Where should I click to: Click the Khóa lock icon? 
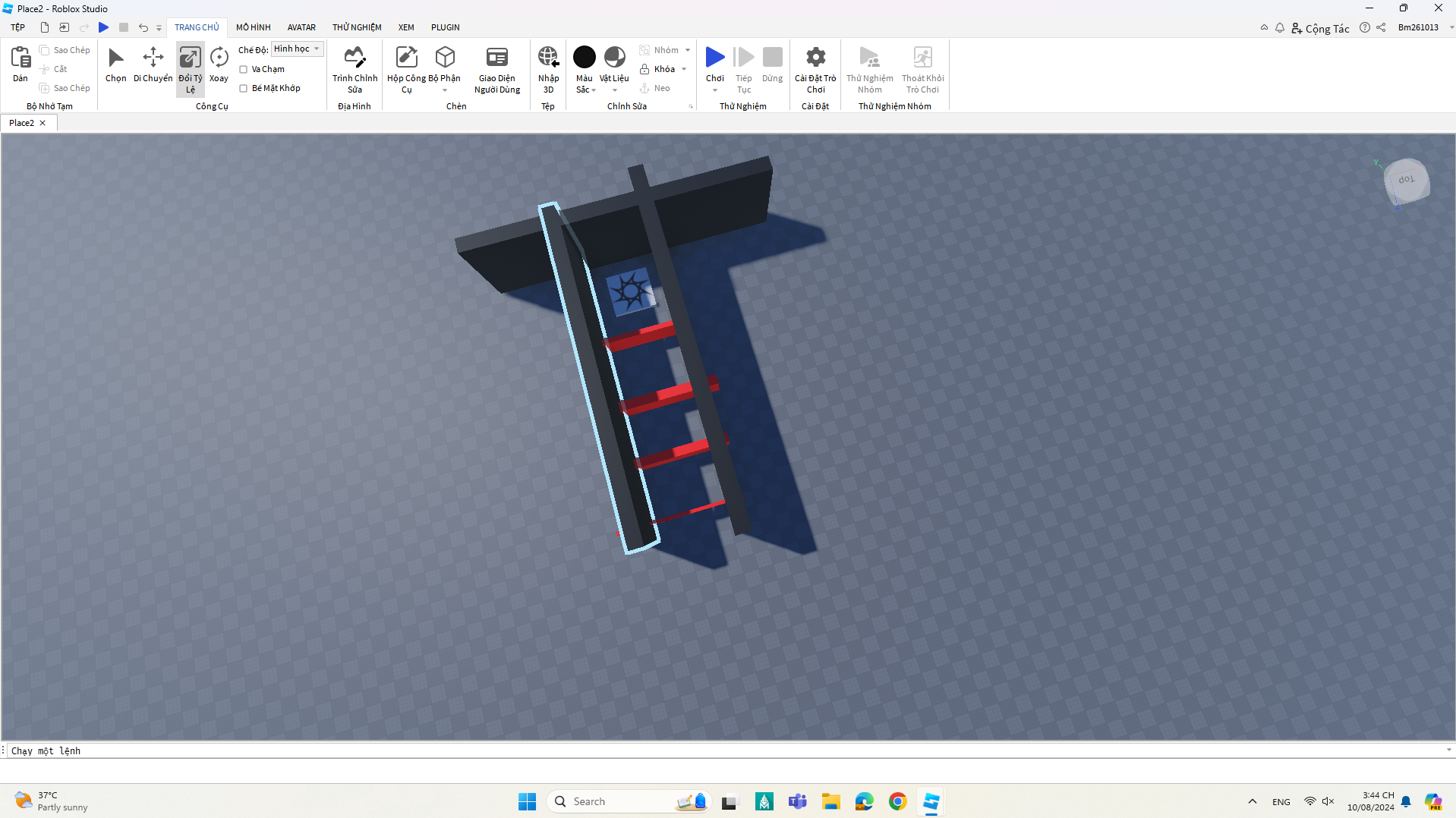click(644, 69)
